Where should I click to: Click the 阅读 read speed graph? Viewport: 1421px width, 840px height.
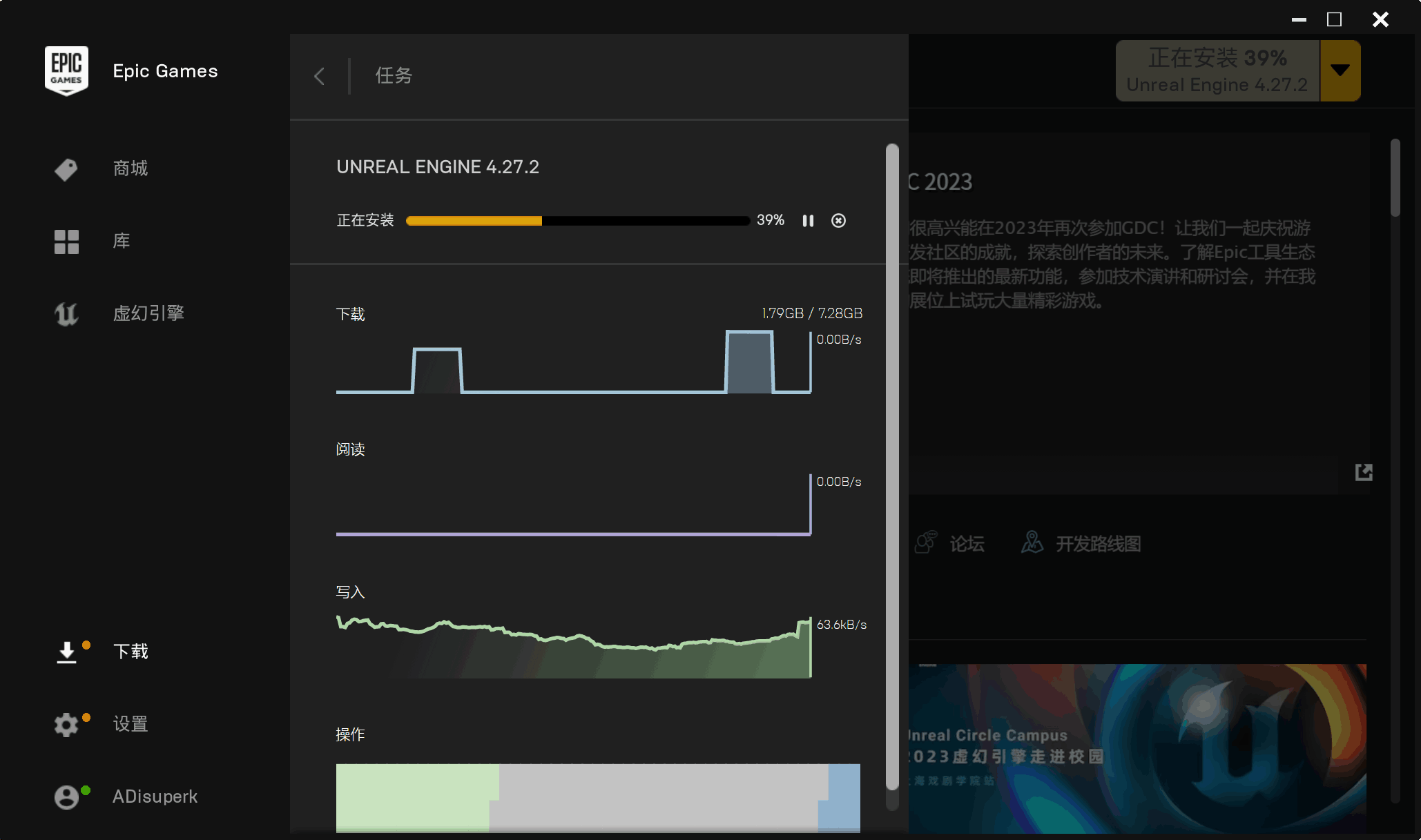(x=573, y=505)
